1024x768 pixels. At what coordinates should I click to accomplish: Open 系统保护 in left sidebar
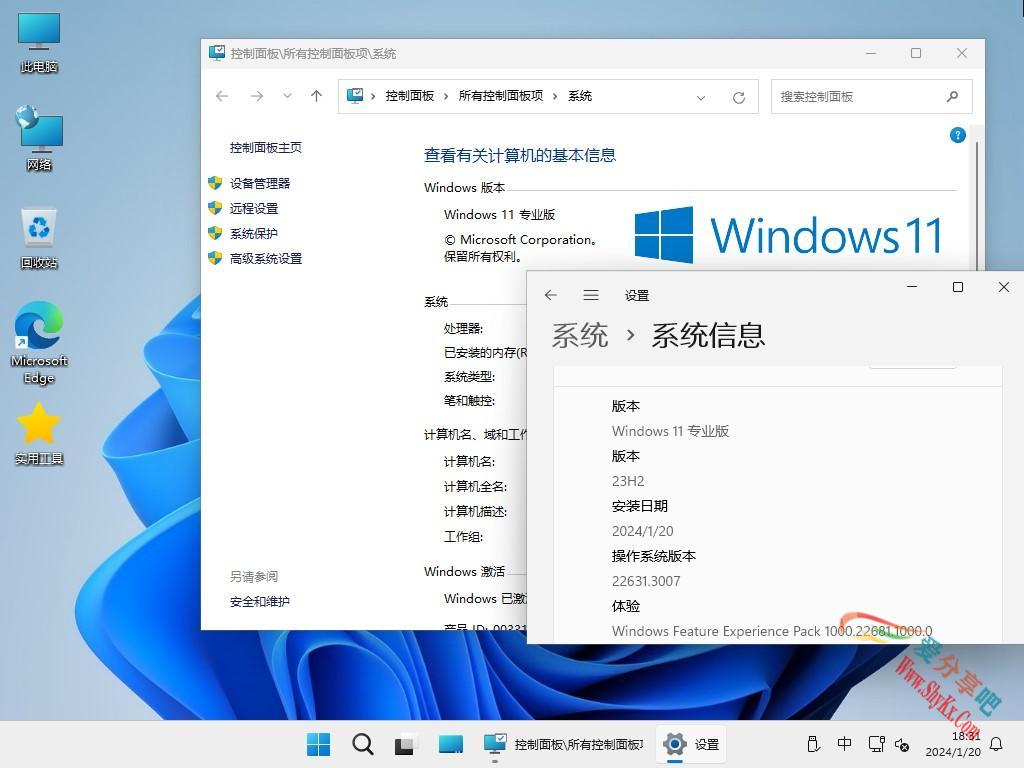click(254, 233)
